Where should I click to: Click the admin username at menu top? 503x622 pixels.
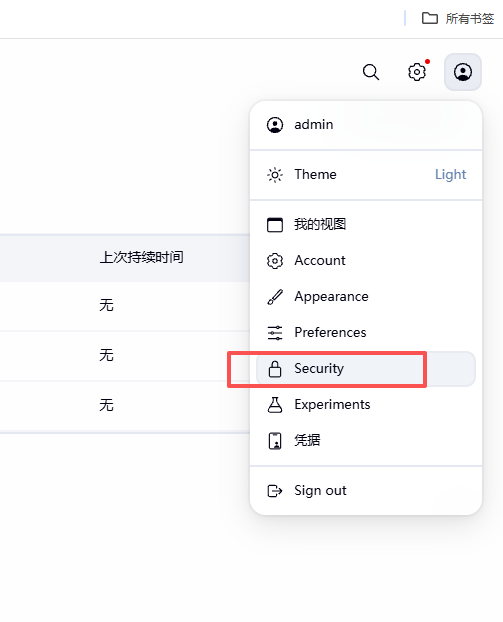(x=313, y=125)
